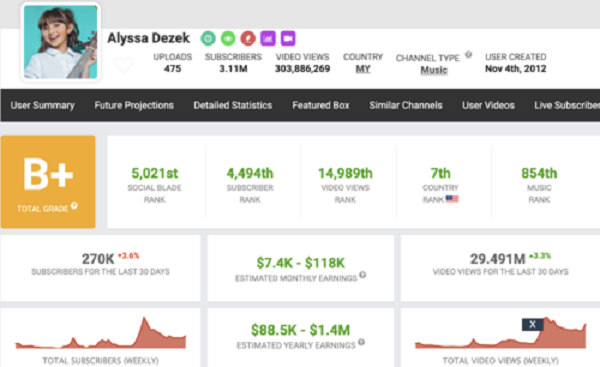Click the 7th country rank value
The image size is (600, 367).
coord(440,173)
